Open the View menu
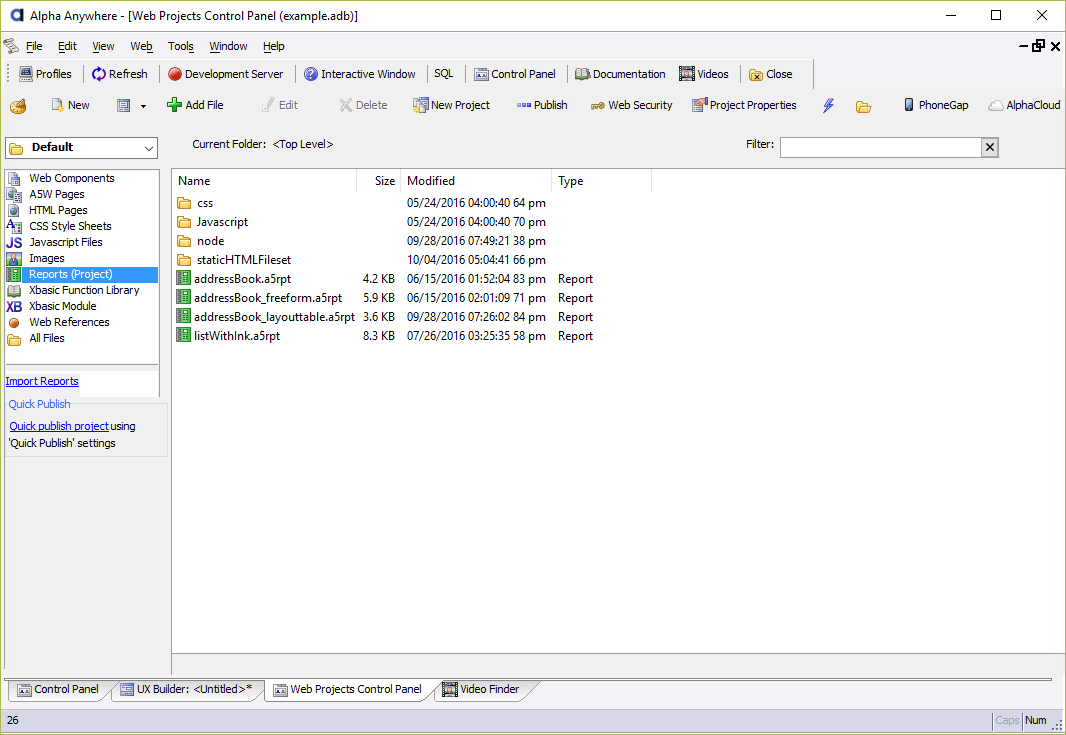This screenshot has height=735, width=1066. [x=103, y=46]
